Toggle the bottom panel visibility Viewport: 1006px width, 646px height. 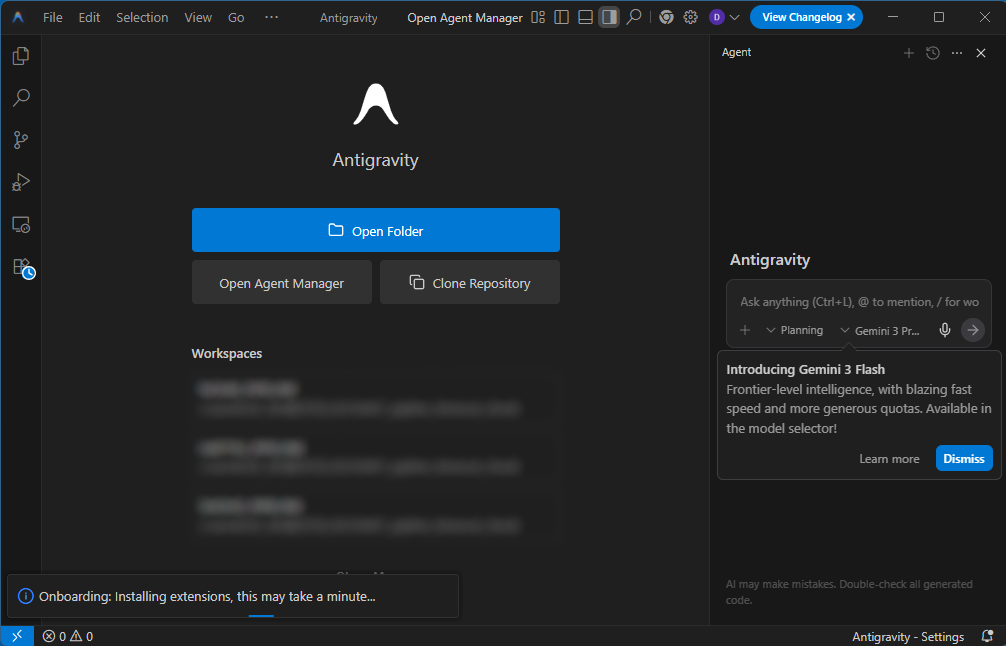585,17
